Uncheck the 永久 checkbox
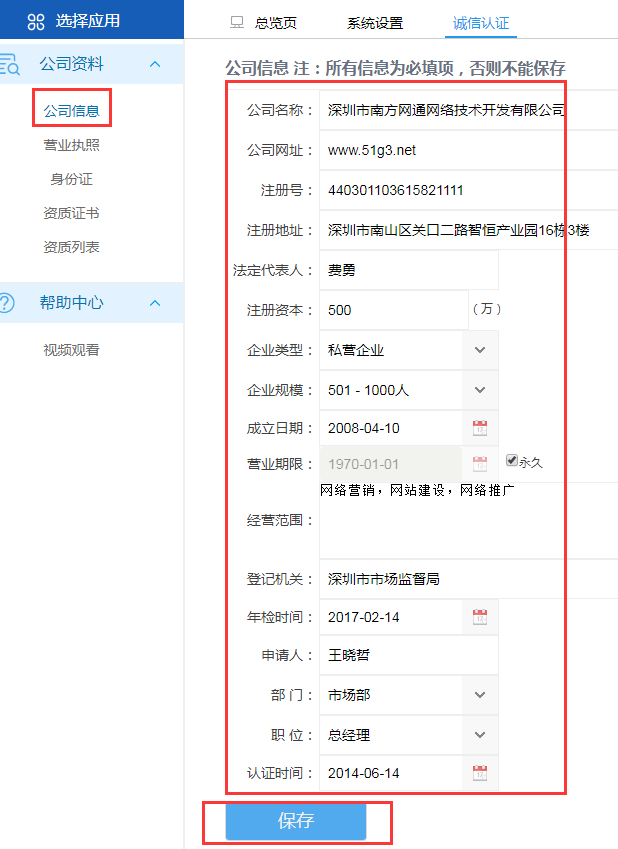This screenshot has height=849, width=618. (x=511, y=460)
